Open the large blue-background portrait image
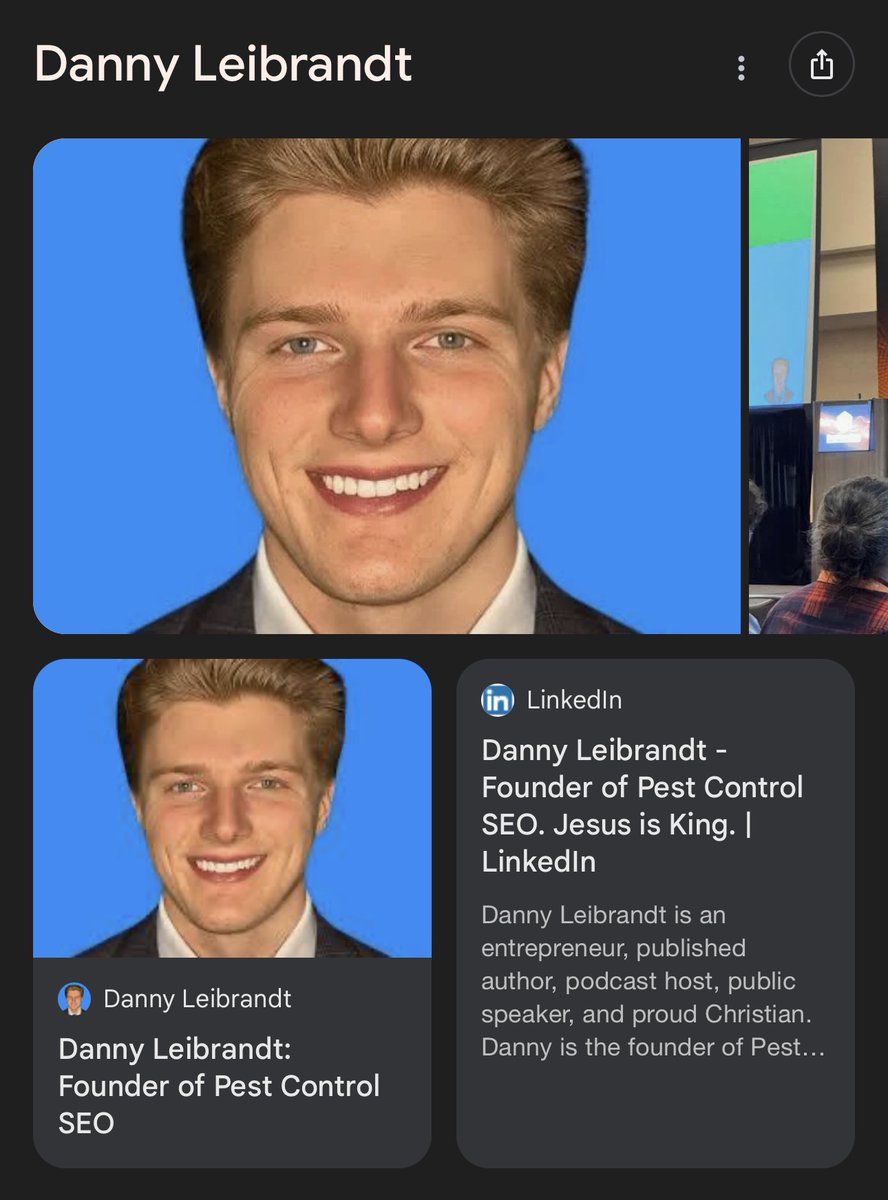Image resolution: width=888 pixels, height=1200 pixels. 387,386
